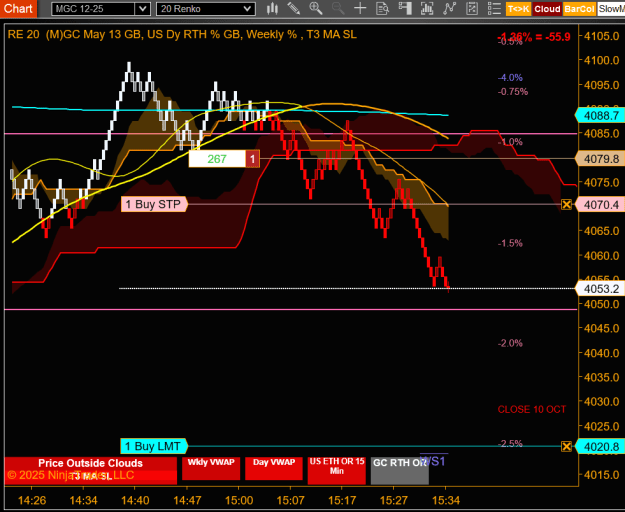This screenshot has width=625, height=512.
Task: Cancel the Buy LMT order X icon
Action: [566, 446]
